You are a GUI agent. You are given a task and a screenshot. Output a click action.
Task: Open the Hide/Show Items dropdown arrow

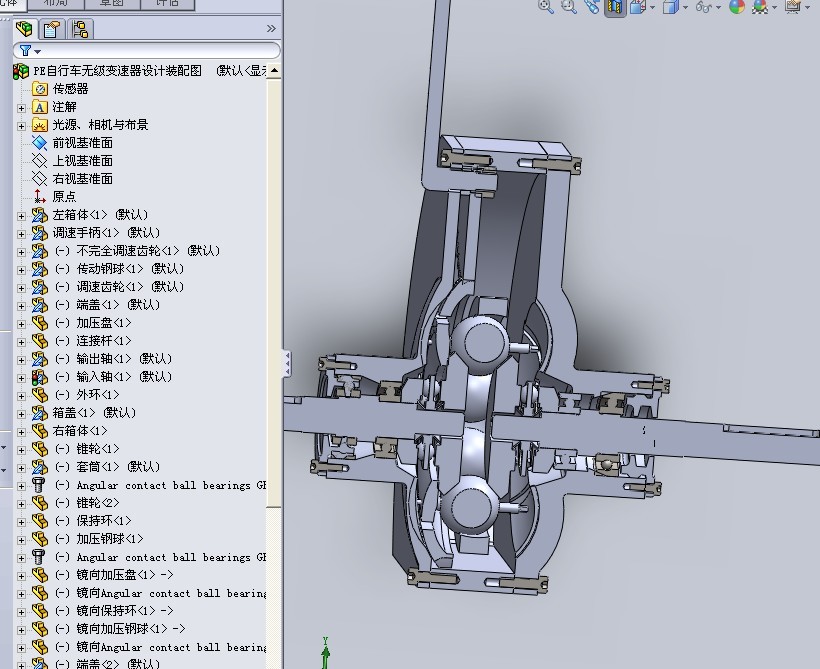[x=719, y=7]
